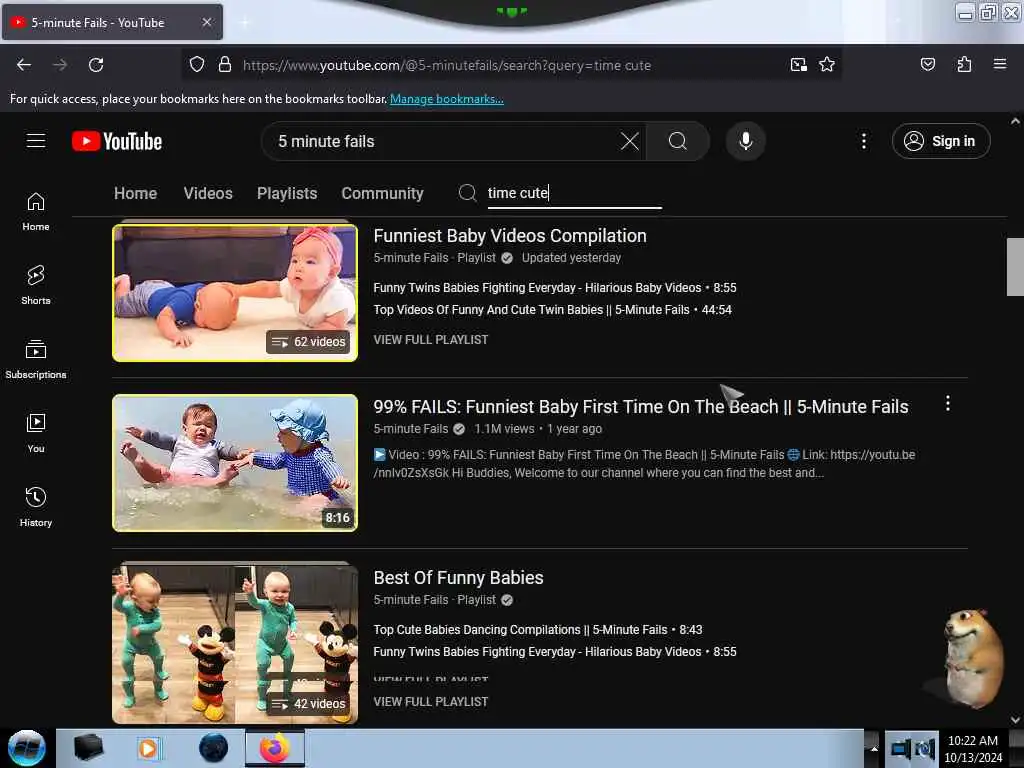Play Top Videos Of Funny And Cute Twin Babies
Viewport: 1024px width, 768px height.
tap(552, 310)
